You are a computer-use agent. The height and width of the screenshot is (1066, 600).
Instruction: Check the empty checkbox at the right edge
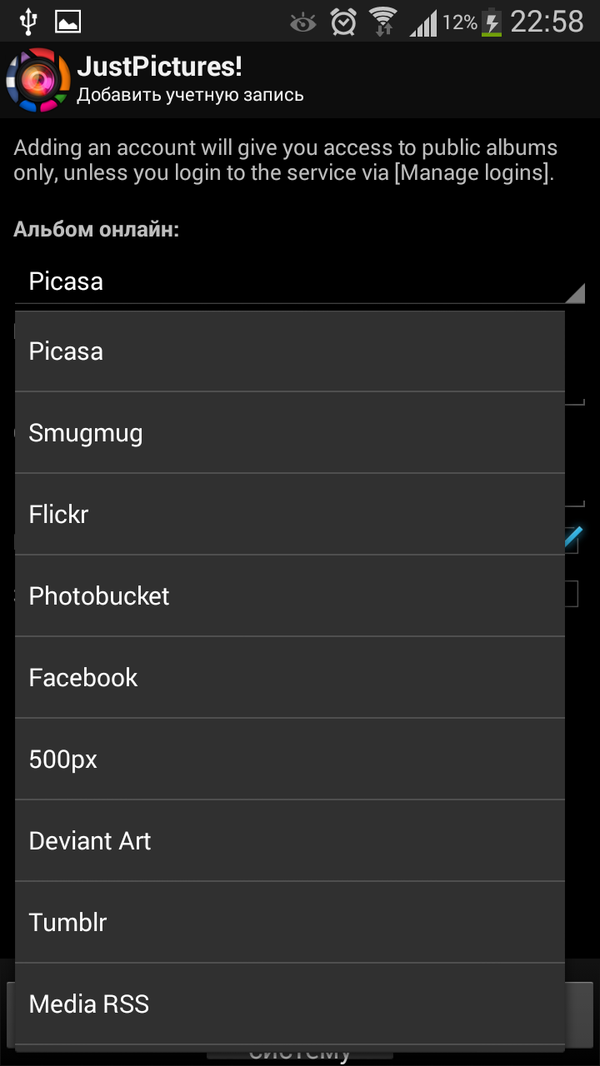[x=571, y=593]
